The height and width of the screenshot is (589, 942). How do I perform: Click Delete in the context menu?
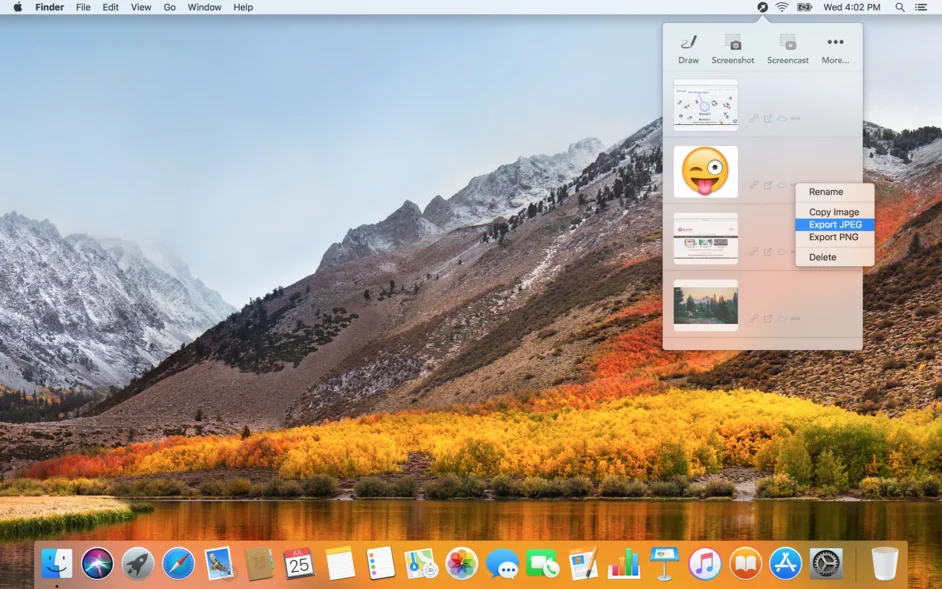click(822, 257)
